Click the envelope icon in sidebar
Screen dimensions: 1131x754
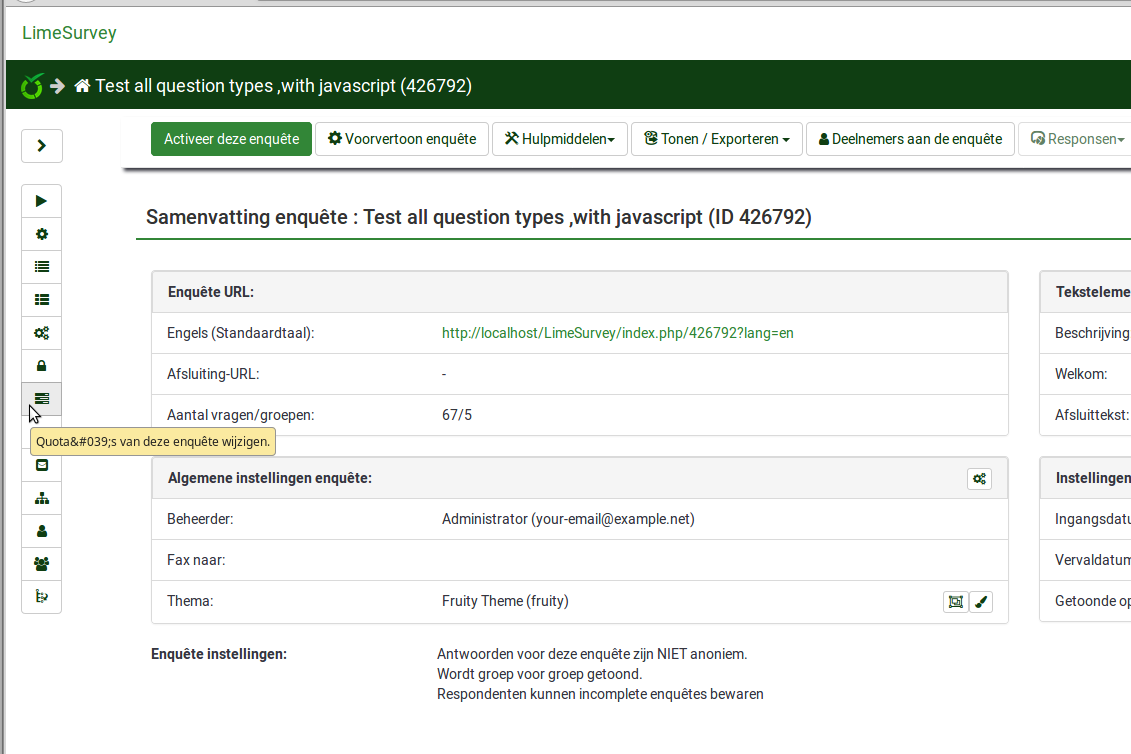coord(41,465)
